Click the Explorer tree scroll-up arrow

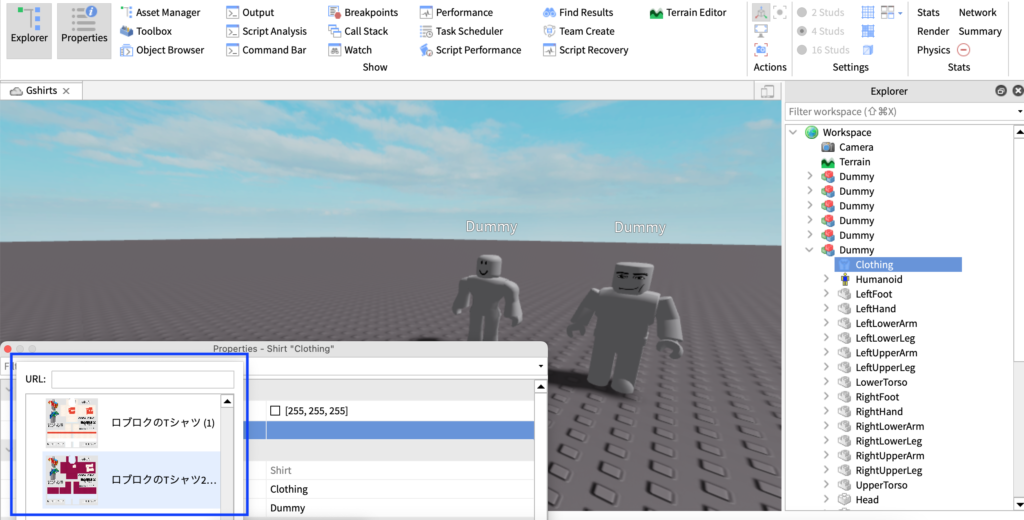(x=1019, y=132)
